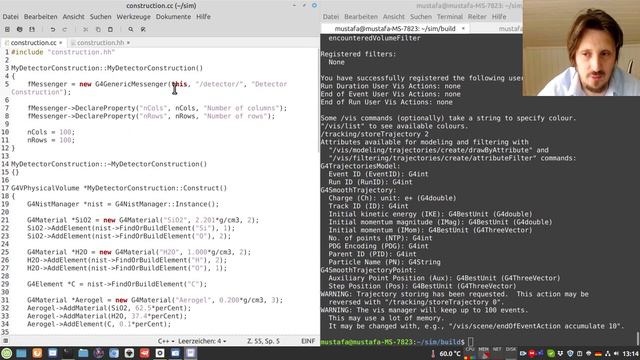The image size is (640, 360).
Task: Open the Linux Mint start menu
Action: [x=6, y=353]
